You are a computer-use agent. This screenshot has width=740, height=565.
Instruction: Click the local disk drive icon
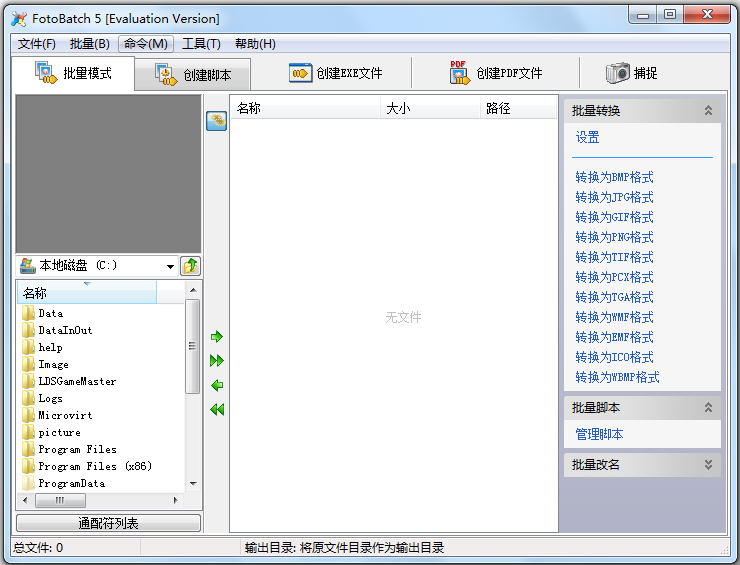(x=28, y=266)
